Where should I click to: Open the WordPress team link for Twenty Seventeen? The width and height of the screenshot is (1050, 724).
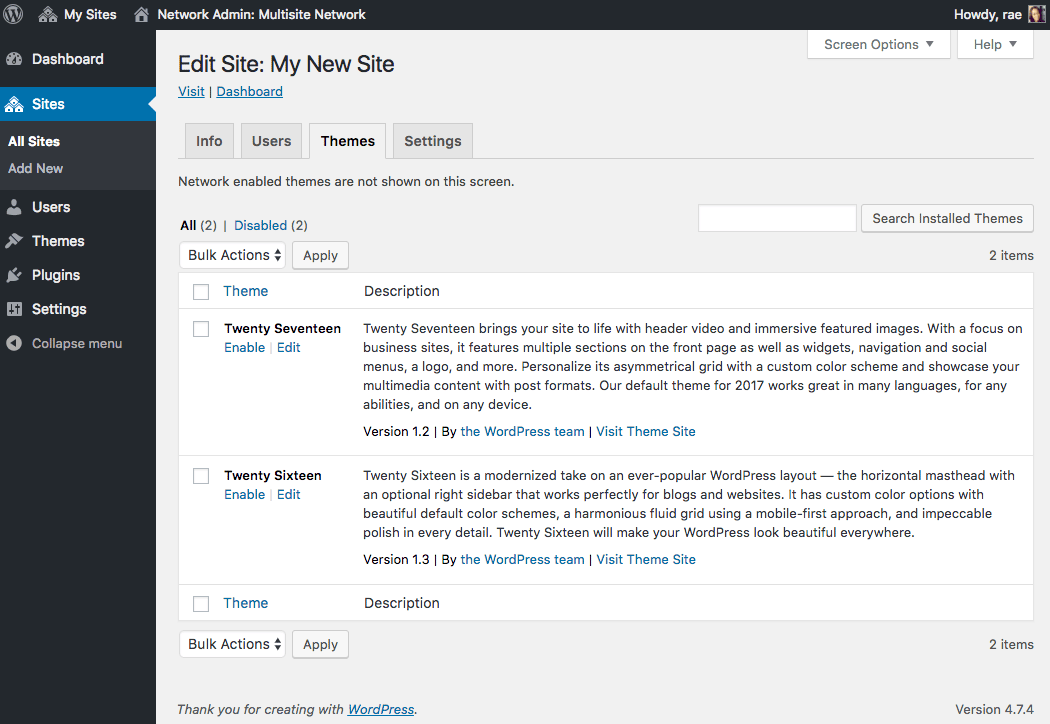522,431
